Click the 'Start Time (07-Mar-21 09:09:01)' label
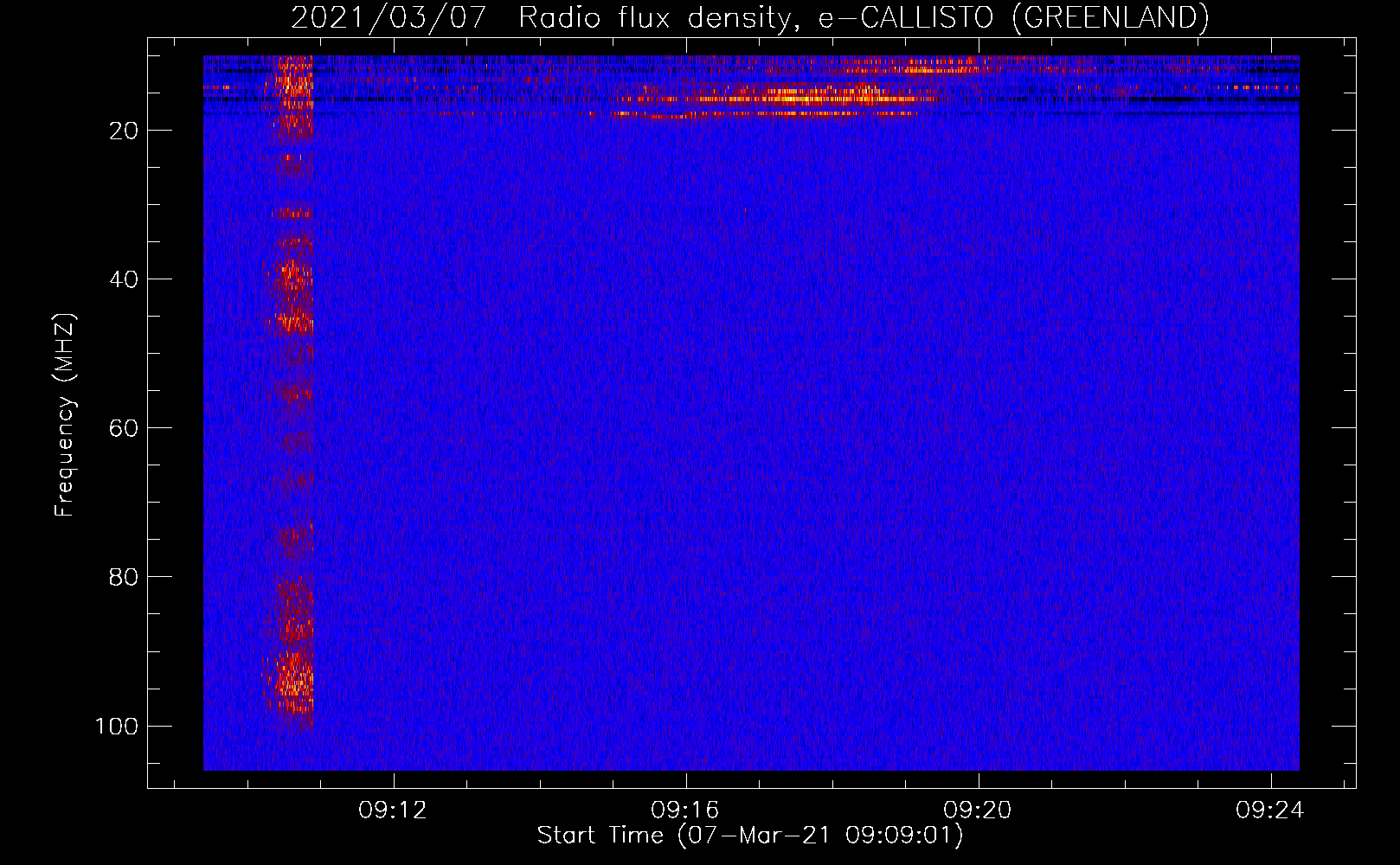1400x865 pixels. [750, 836]
